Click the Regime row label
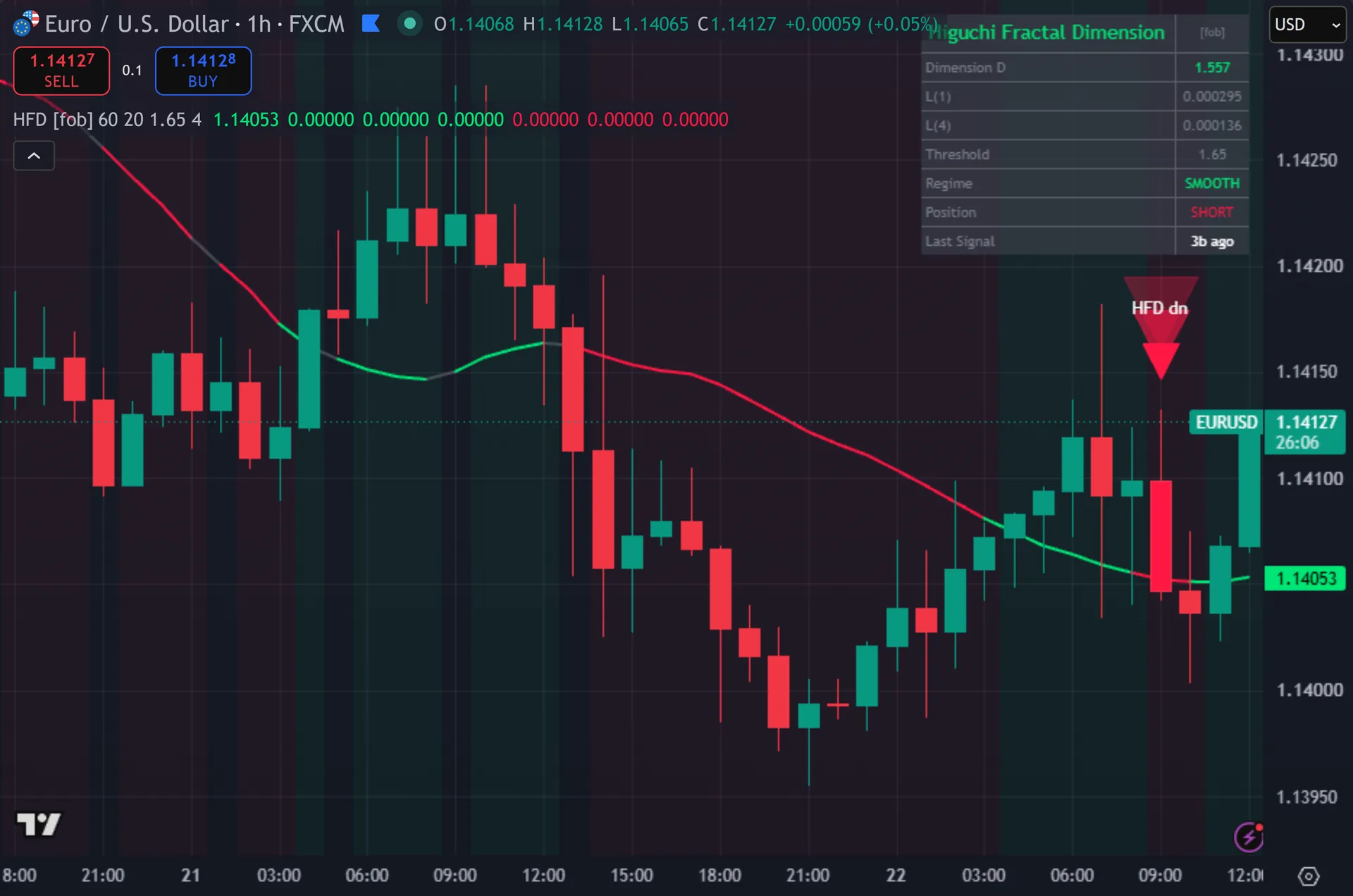The image size is (1353, 896). [949, 183]
